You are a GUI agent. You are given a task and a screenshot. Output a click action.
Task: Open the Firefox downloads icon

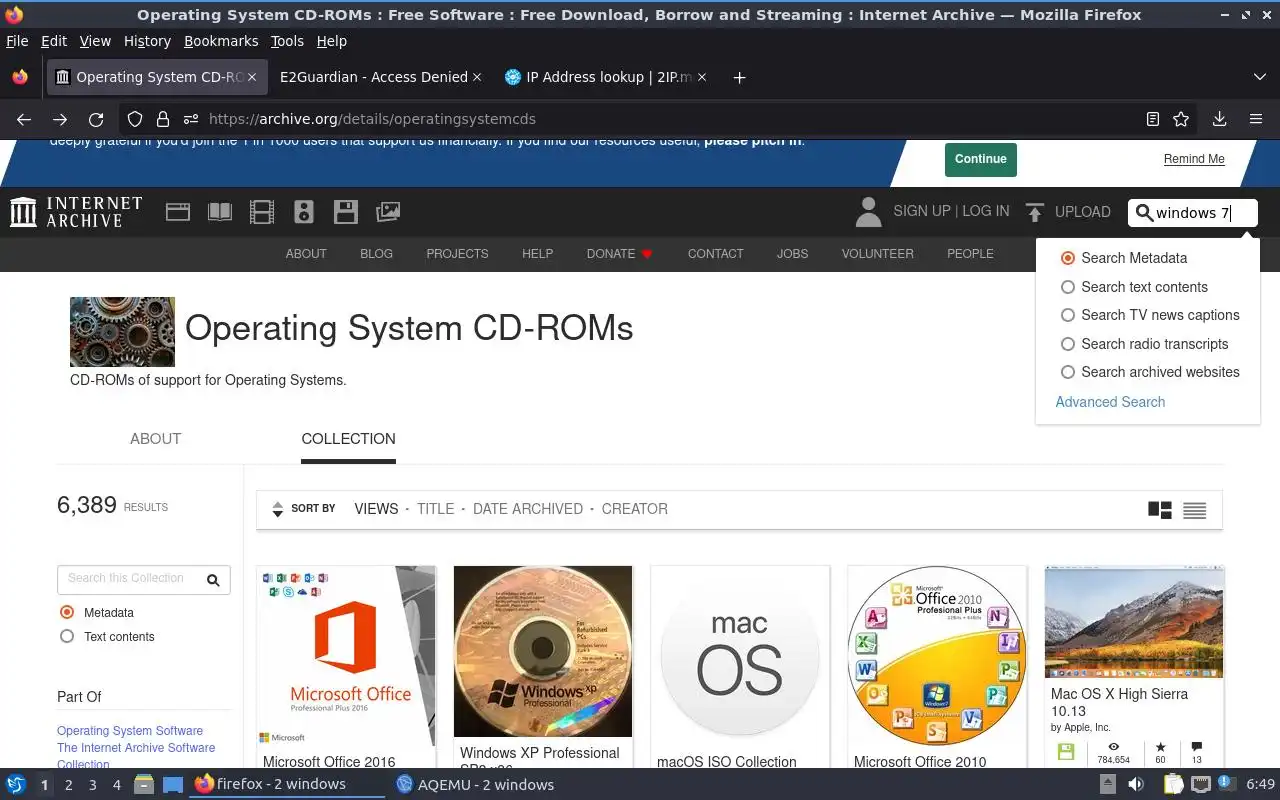(1219, 119)
